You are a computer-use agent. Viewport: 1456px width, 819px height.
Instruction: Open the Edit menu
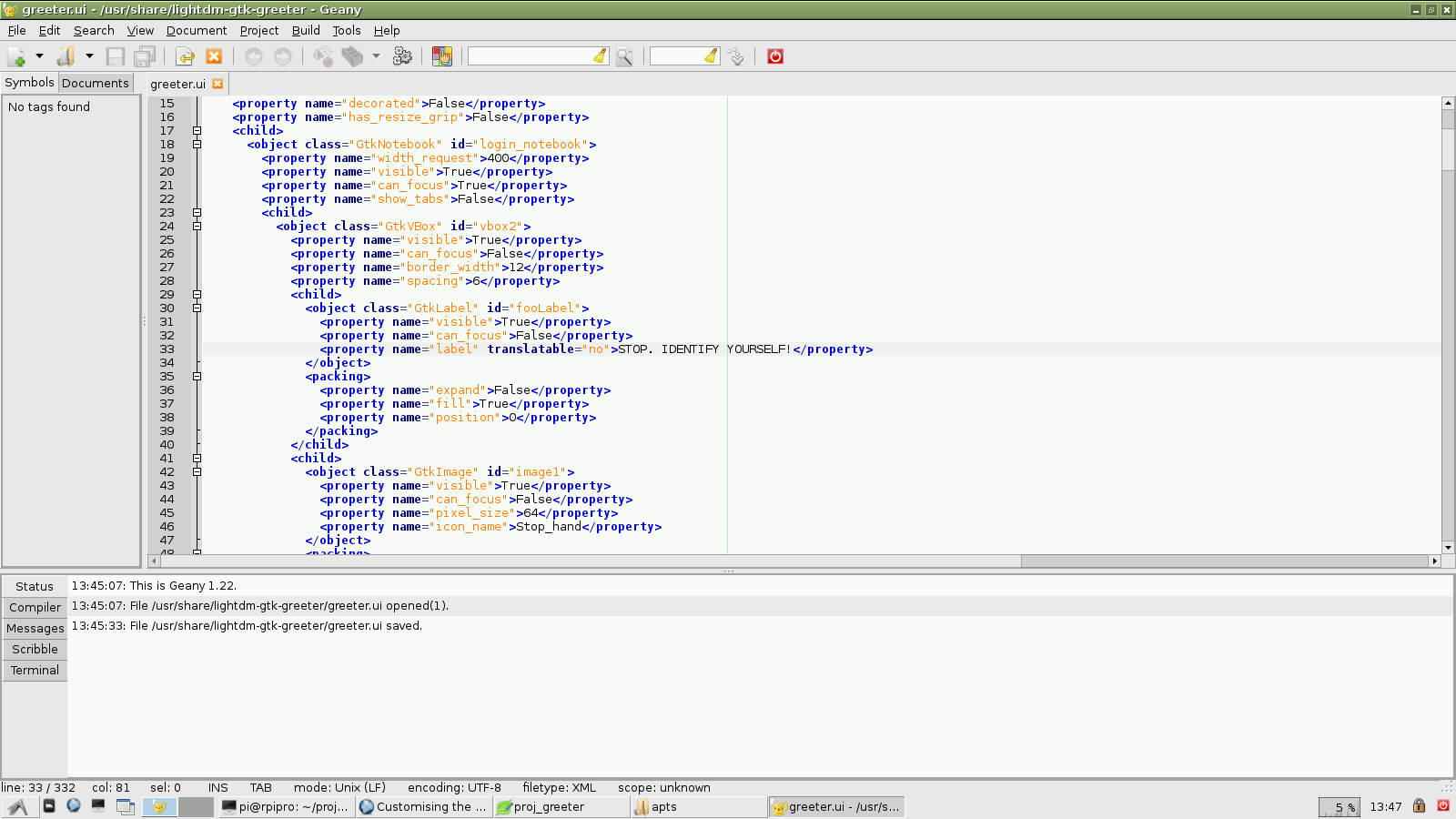click(x=49, y=30)
